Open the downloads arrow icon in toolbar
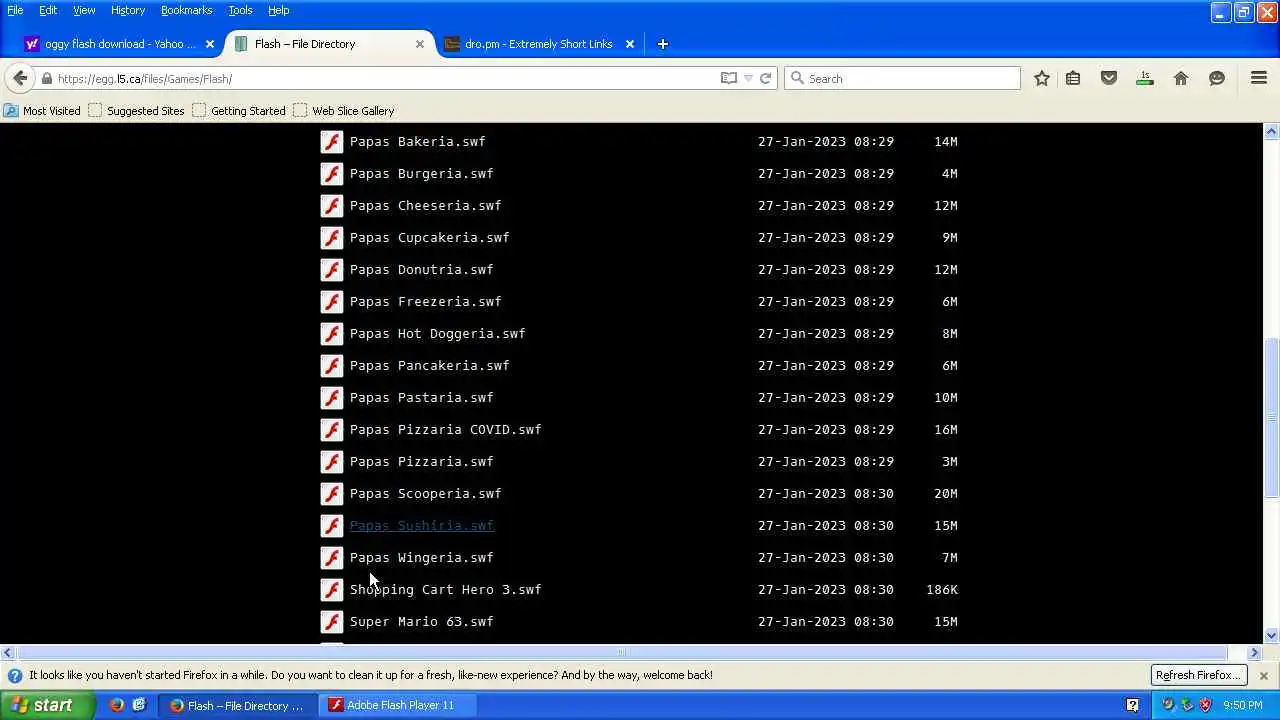The width and height of the screenshot is (1280, 720). [x=1145, y=78]
